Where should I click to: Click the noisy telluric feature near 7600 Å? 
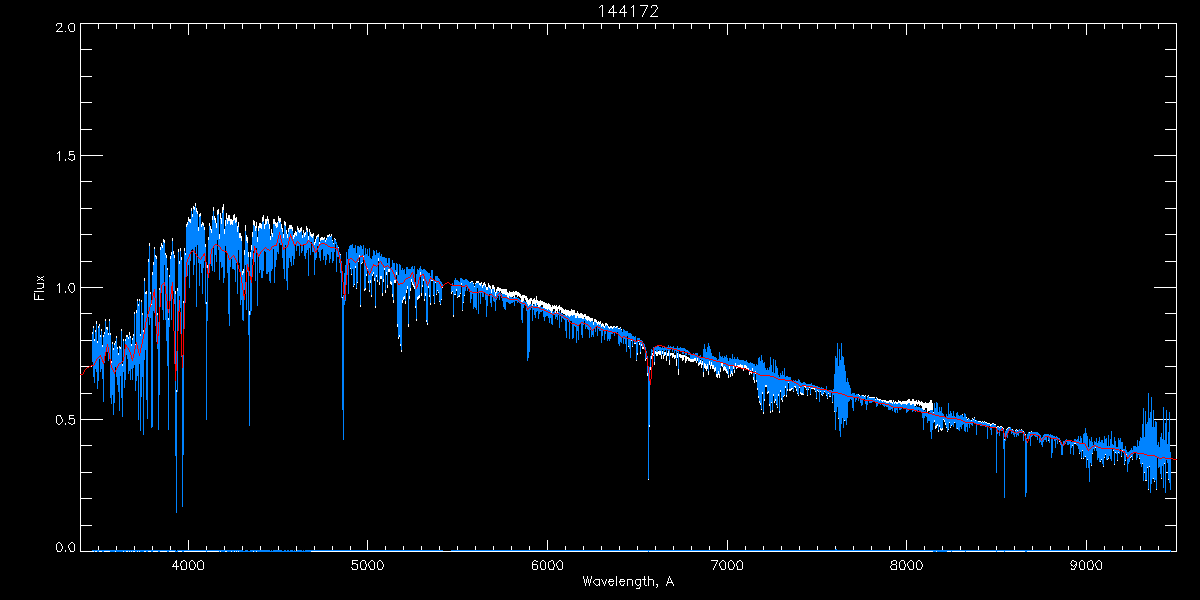pos(840,390)
